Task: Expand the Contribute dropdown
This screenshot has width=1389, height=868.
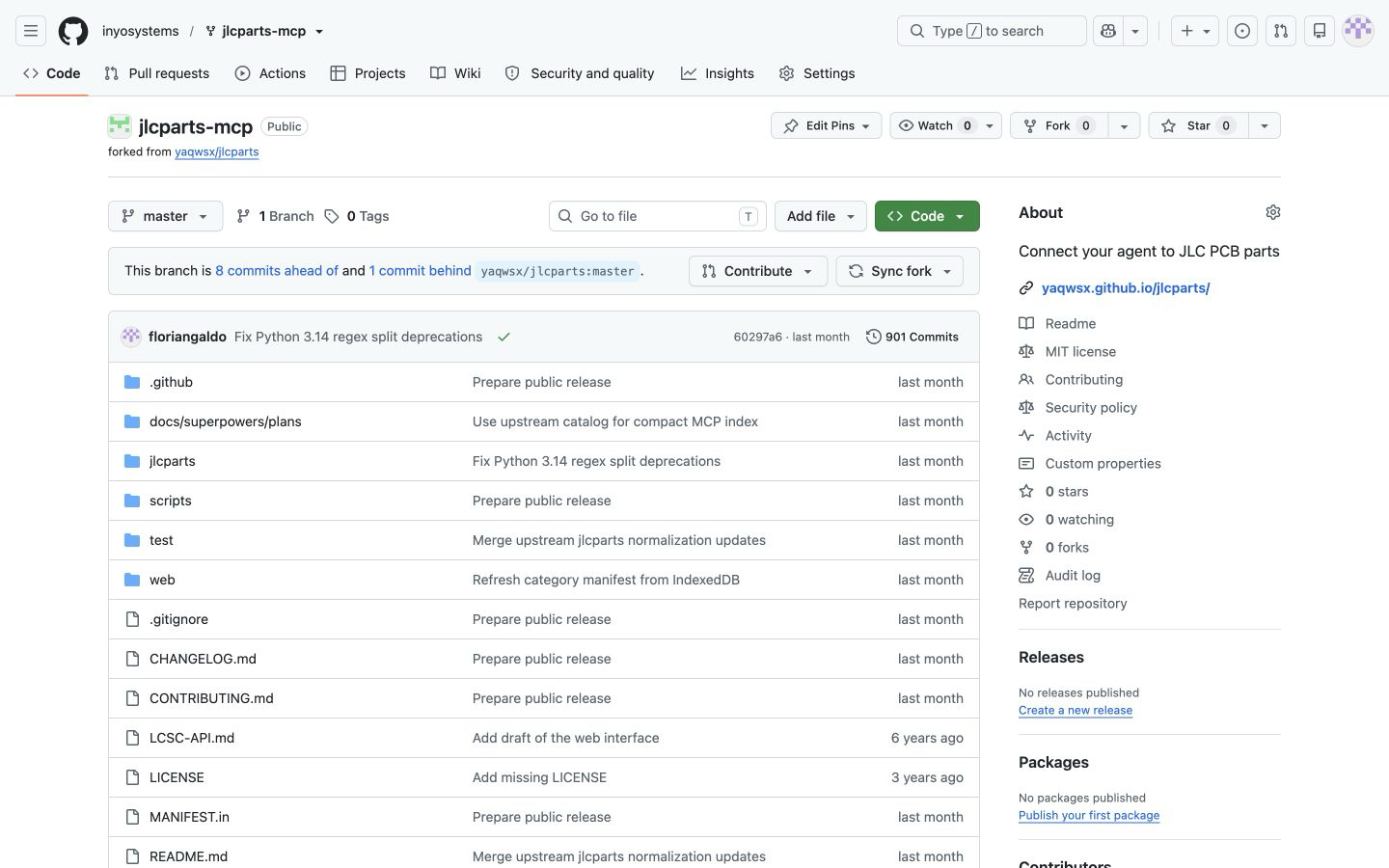Action: tap(758, 271)
